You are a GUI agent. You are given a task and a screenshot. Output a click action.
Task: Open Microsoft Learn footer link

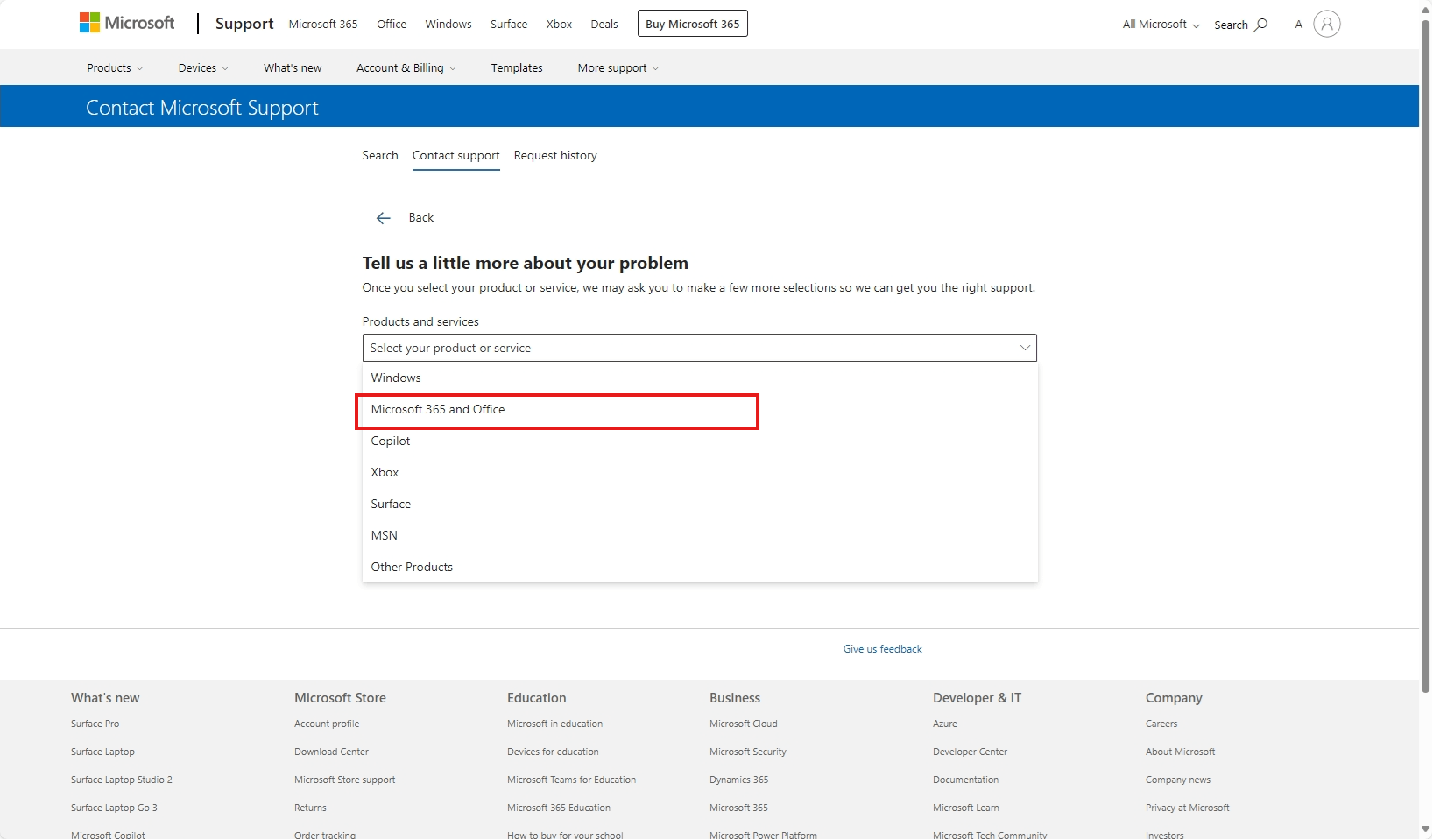(966, 808)
